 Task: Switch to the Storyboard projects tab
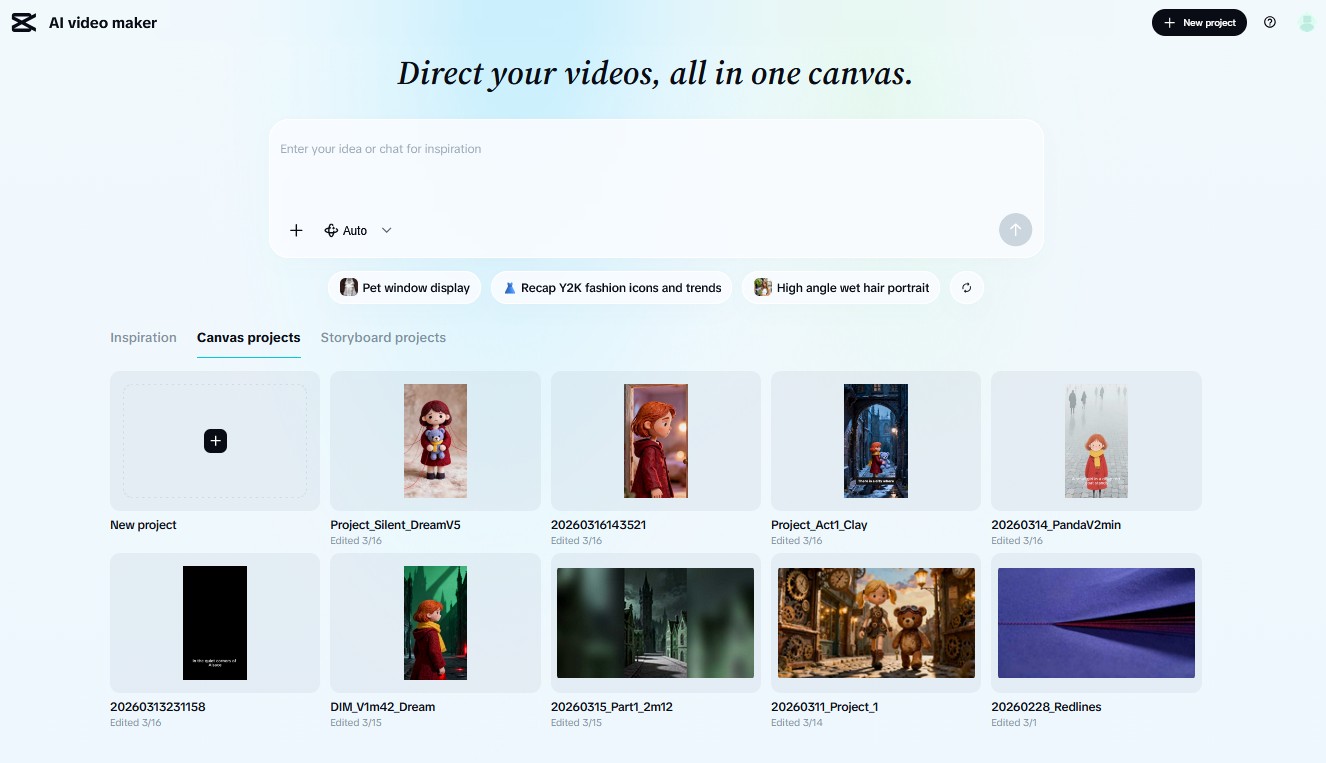[x=383, y=338]
